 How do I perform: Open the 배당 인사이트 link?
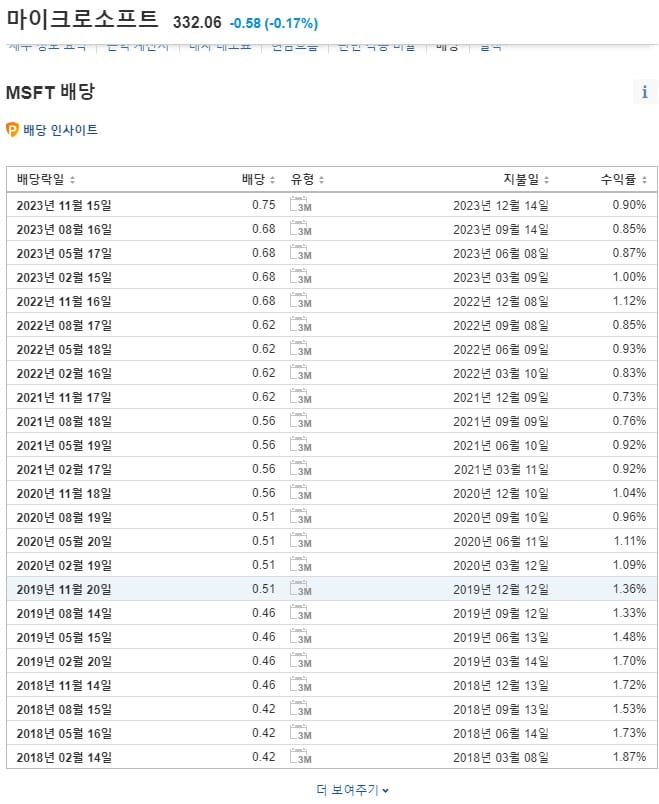[60, 130]
